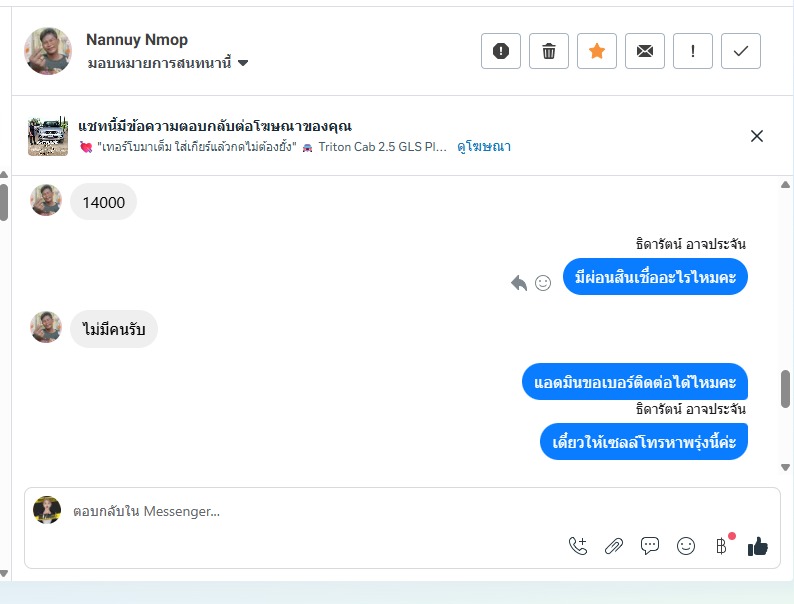
Task: Start a call with phone icon
Action: pyautogui.click(x=578, y=546)
